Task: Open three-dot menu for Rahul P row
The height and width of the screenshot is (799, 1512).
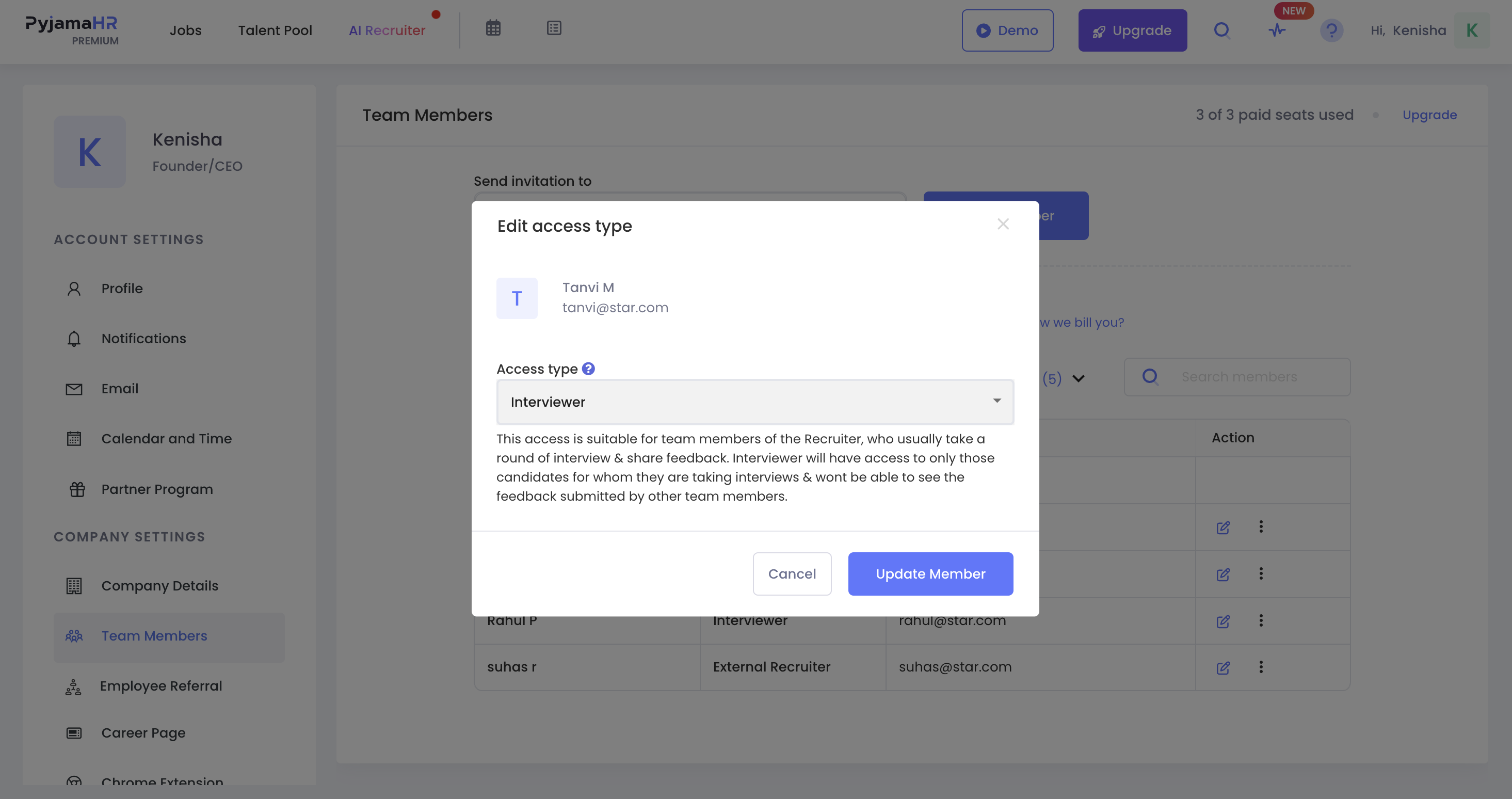Action: [x=1261, y=620]
